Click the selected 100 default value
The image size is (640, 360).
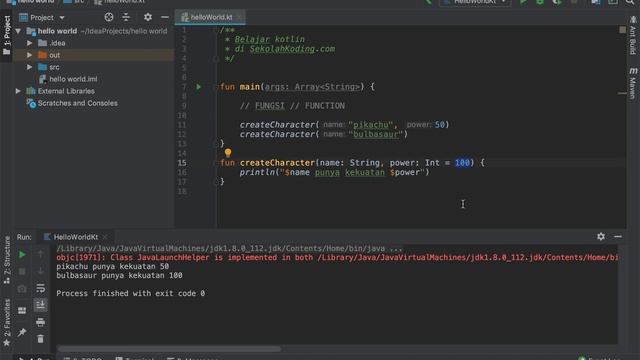click(x=462, y=162)
